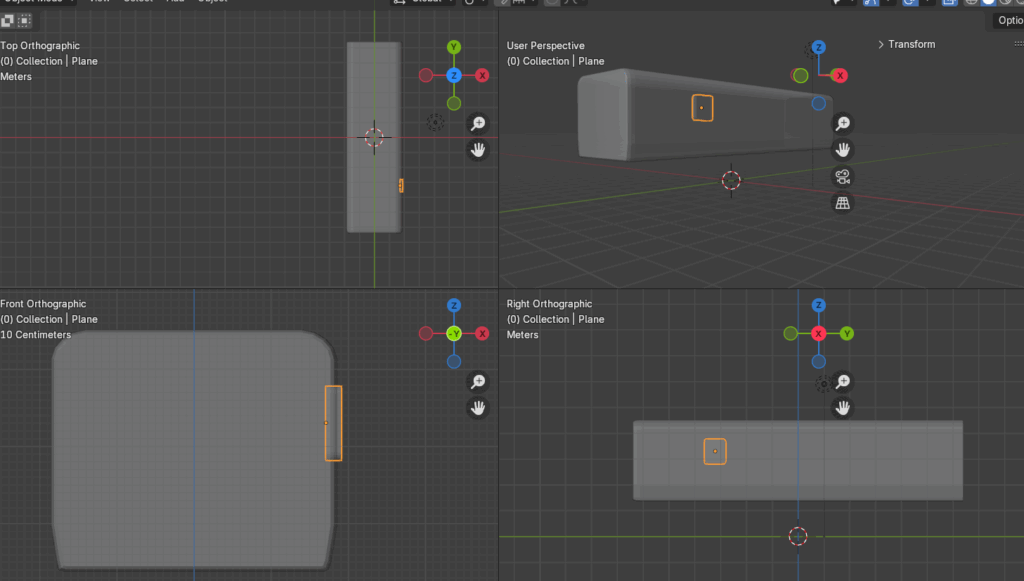Toggle camera view in User Perspective viewport
The width and height of the screenshot is (1024, 581).
[x=843, y=176]
